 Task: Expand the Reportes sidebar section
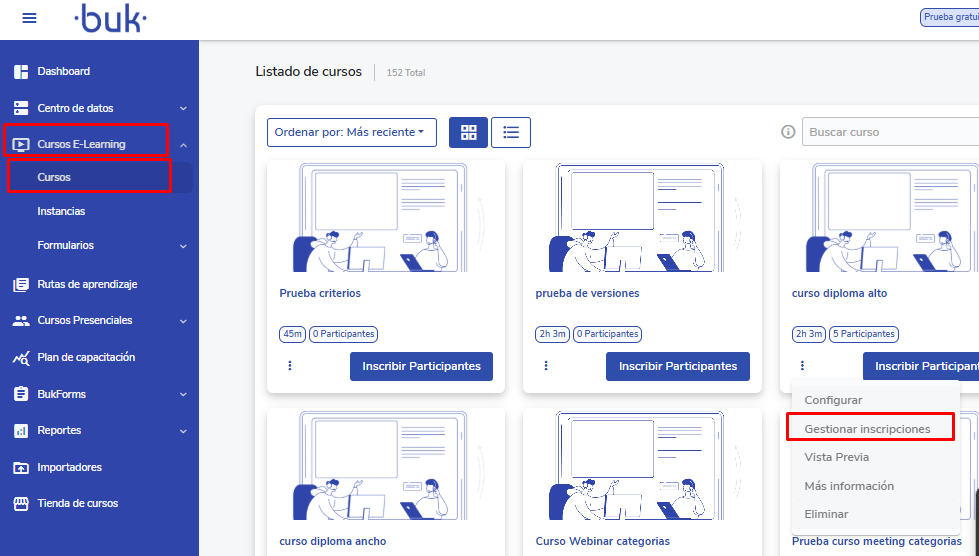[183, 431]
